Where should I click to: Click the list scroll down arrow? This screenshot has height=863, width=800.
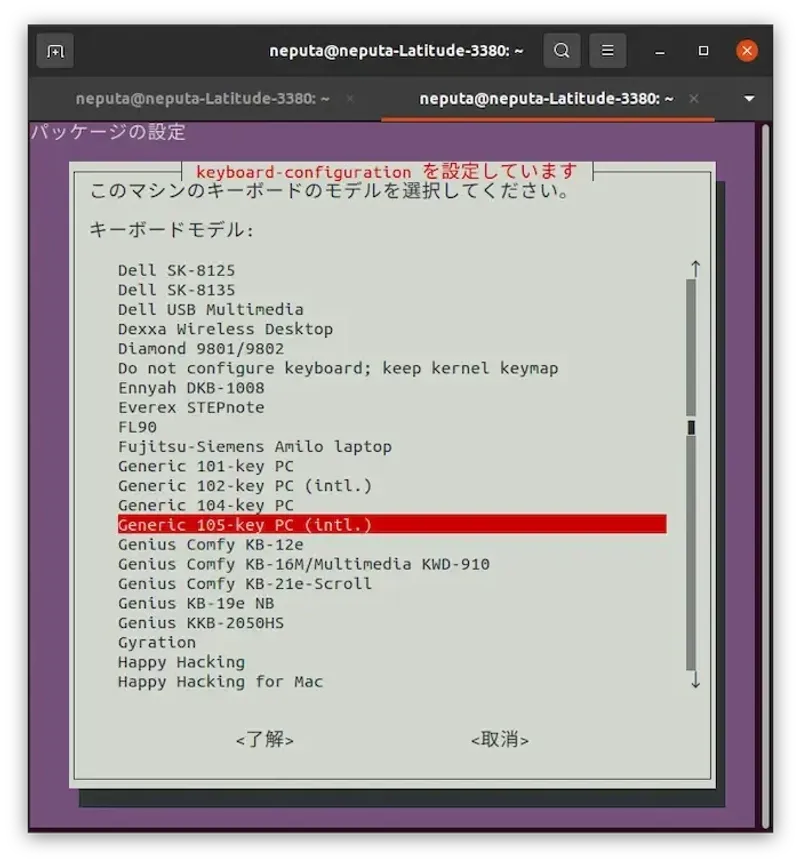click(x=695, y=681)
